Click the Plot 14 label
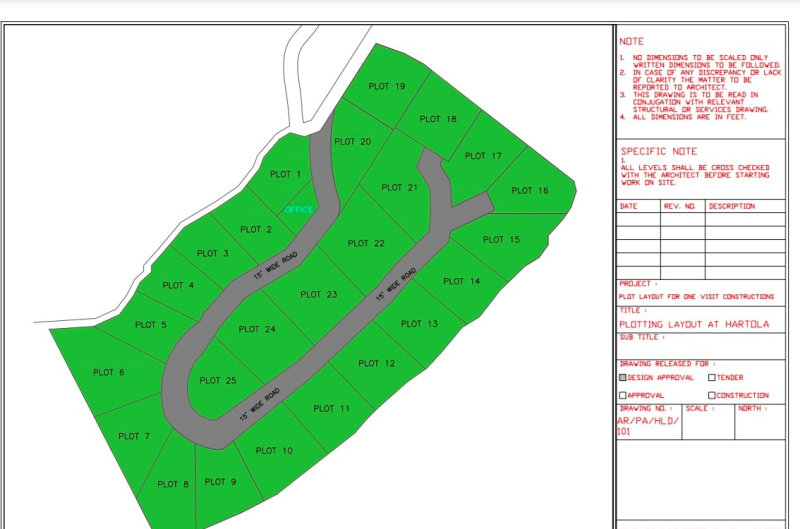This screenshot has width=800, height=529. 461,281
